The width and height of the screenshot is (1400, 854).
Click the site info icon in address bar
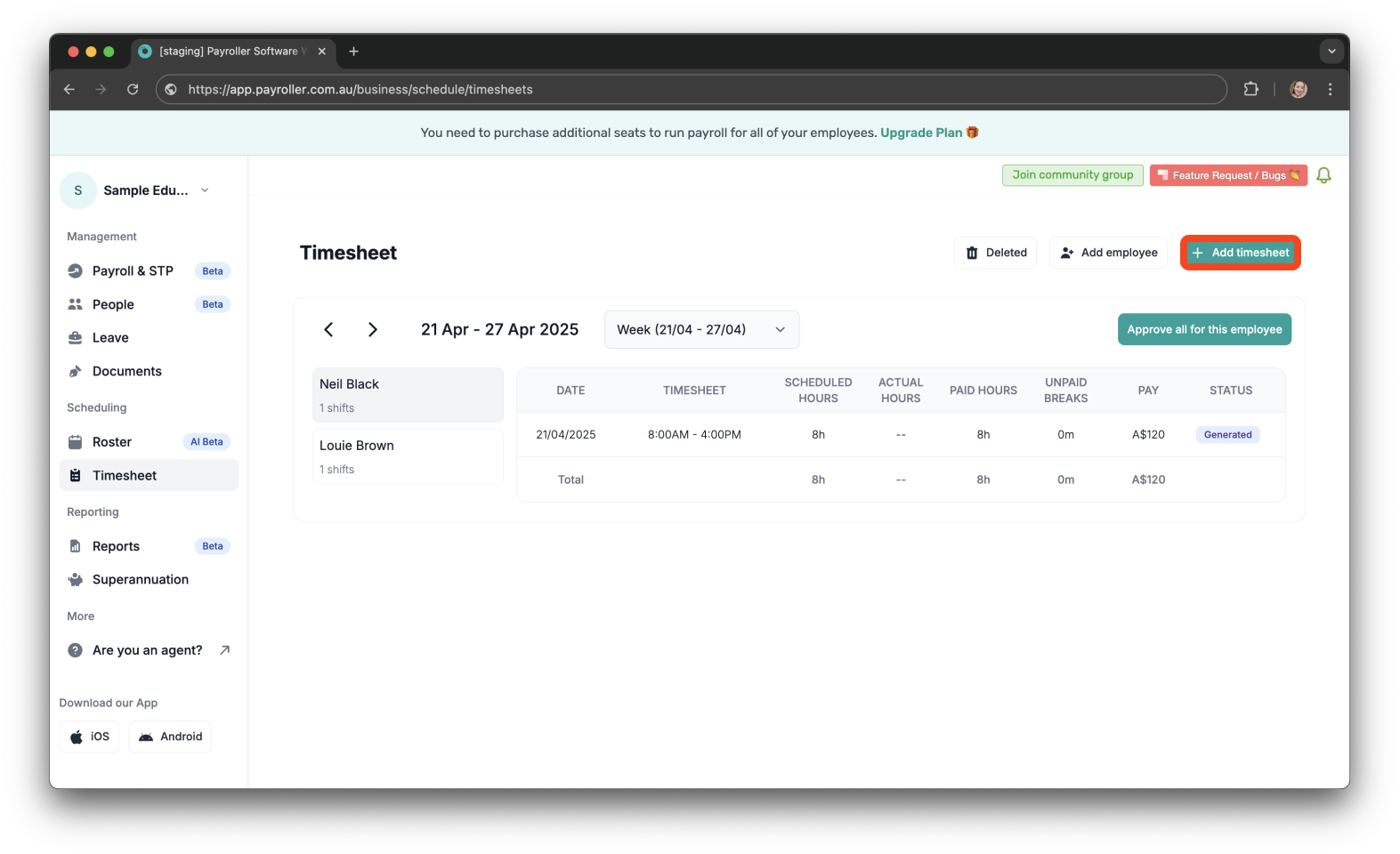pyautogui.click(x=171, y=89)
